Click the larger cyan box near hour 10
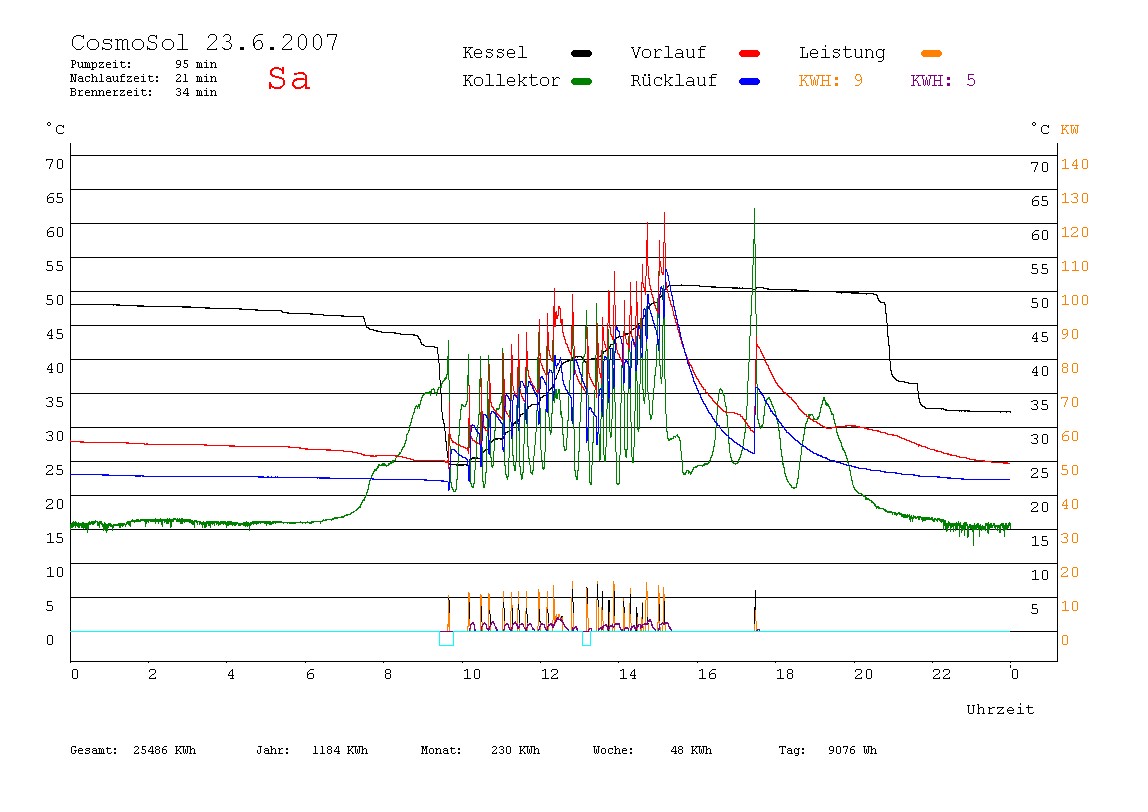Image resolution: width=1148 pixels, height=812 pixels. 446,638
